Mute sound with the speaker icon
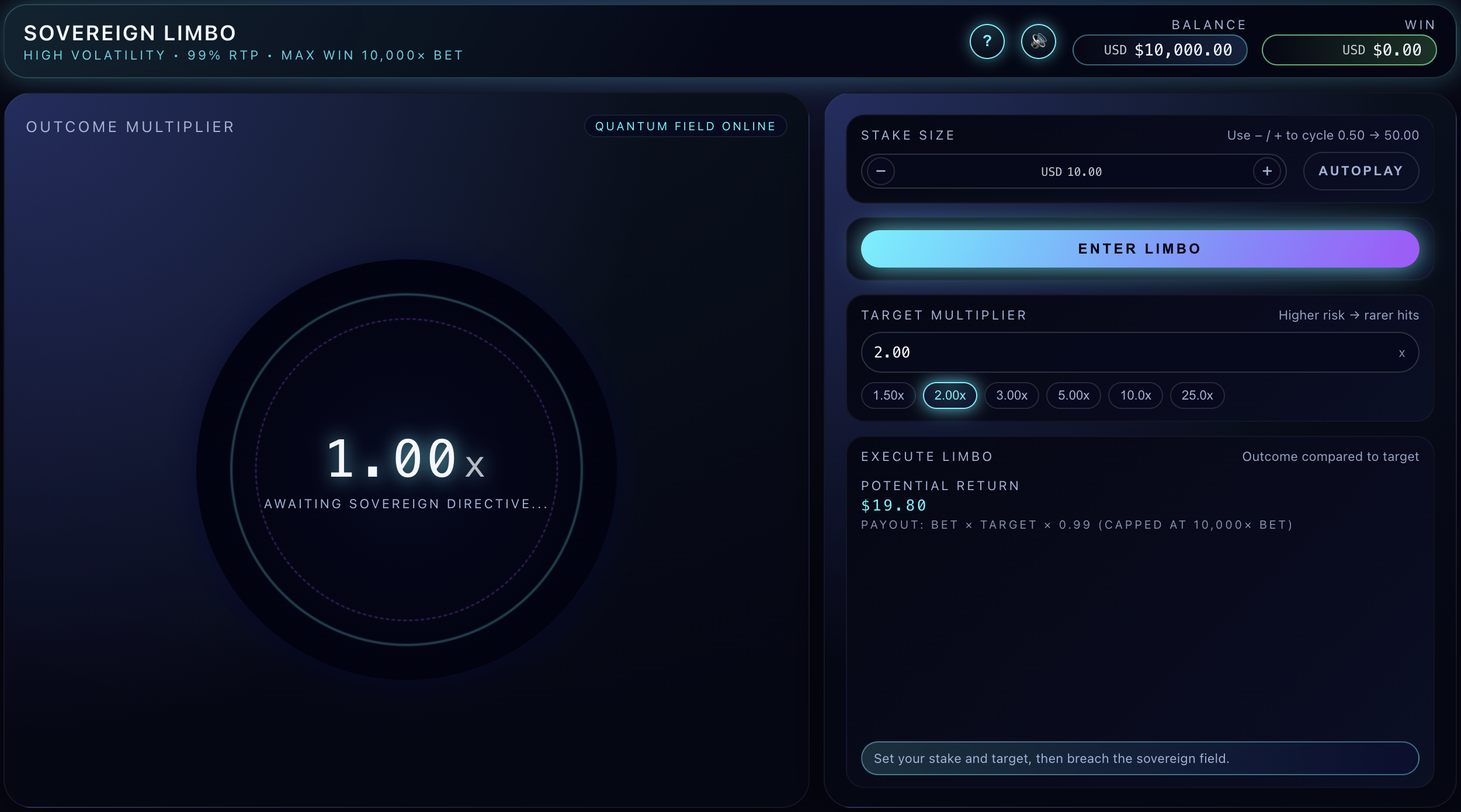 tap(1038, 41)
